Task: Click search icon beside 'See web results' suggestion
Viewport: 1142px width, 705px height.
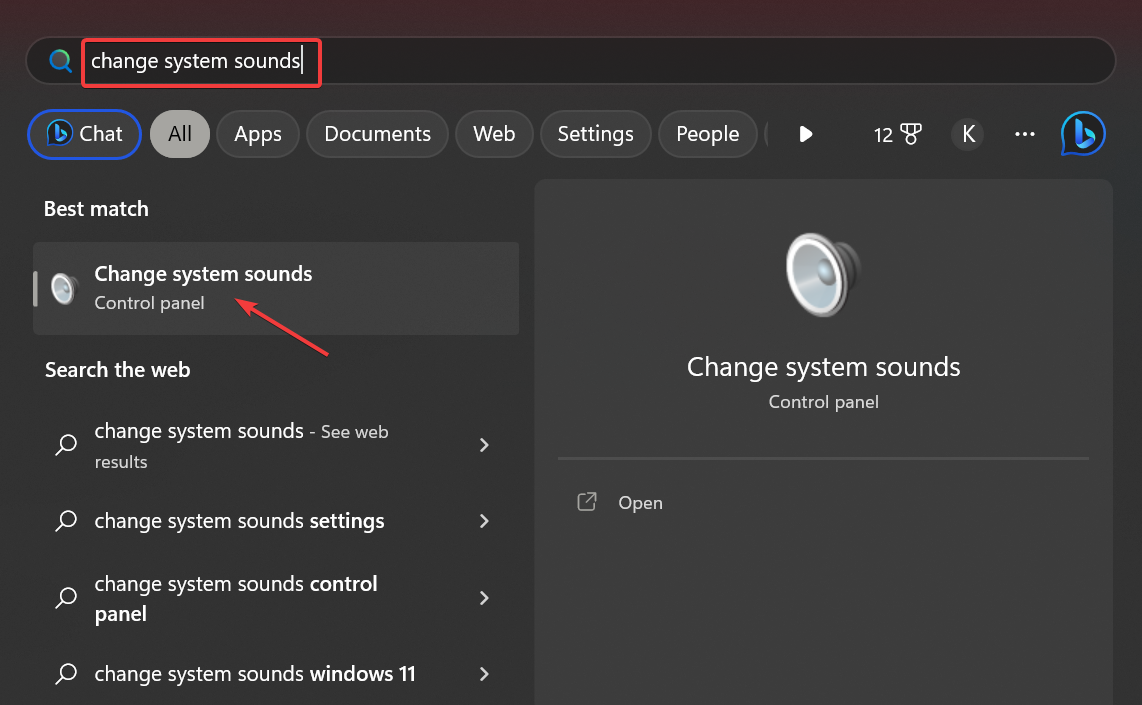Action: [x=66, y=445]
